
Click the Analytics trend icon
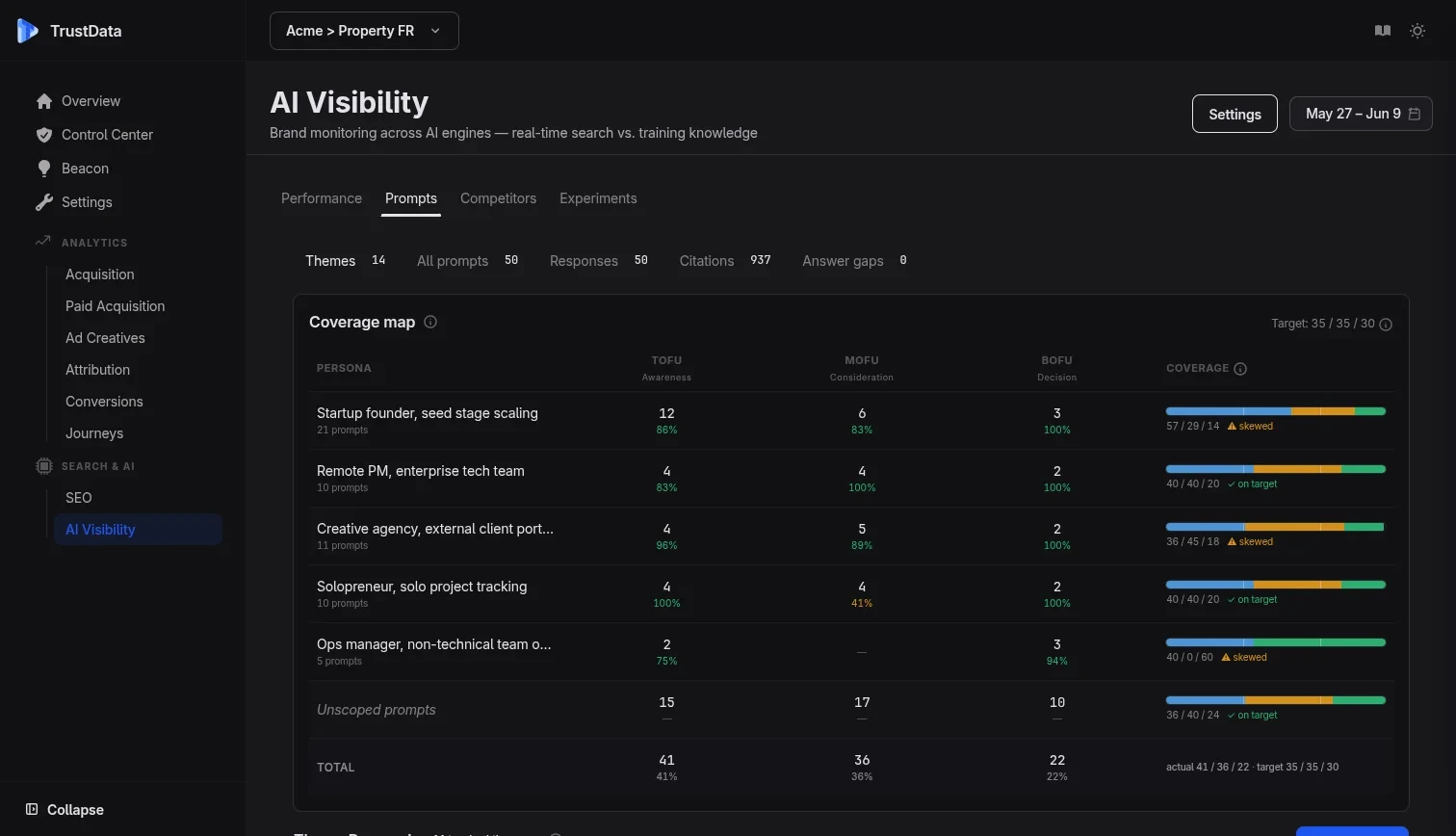click(x=42, y=242)
